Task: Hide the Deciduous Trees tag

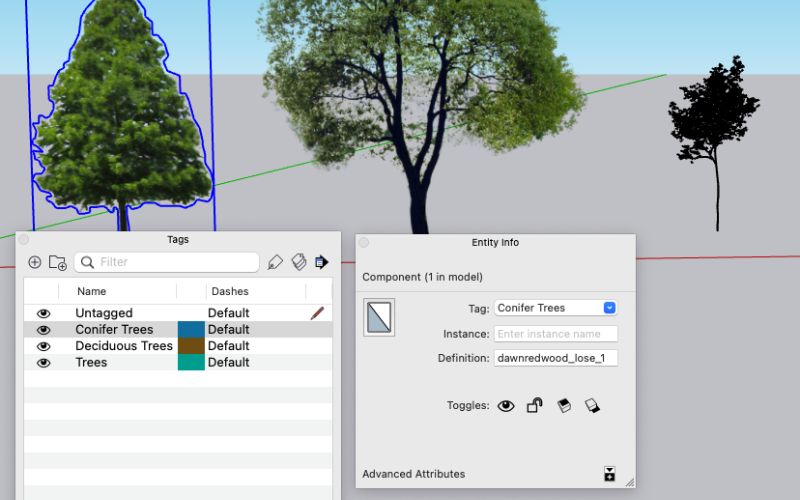Action: [43, 346]
